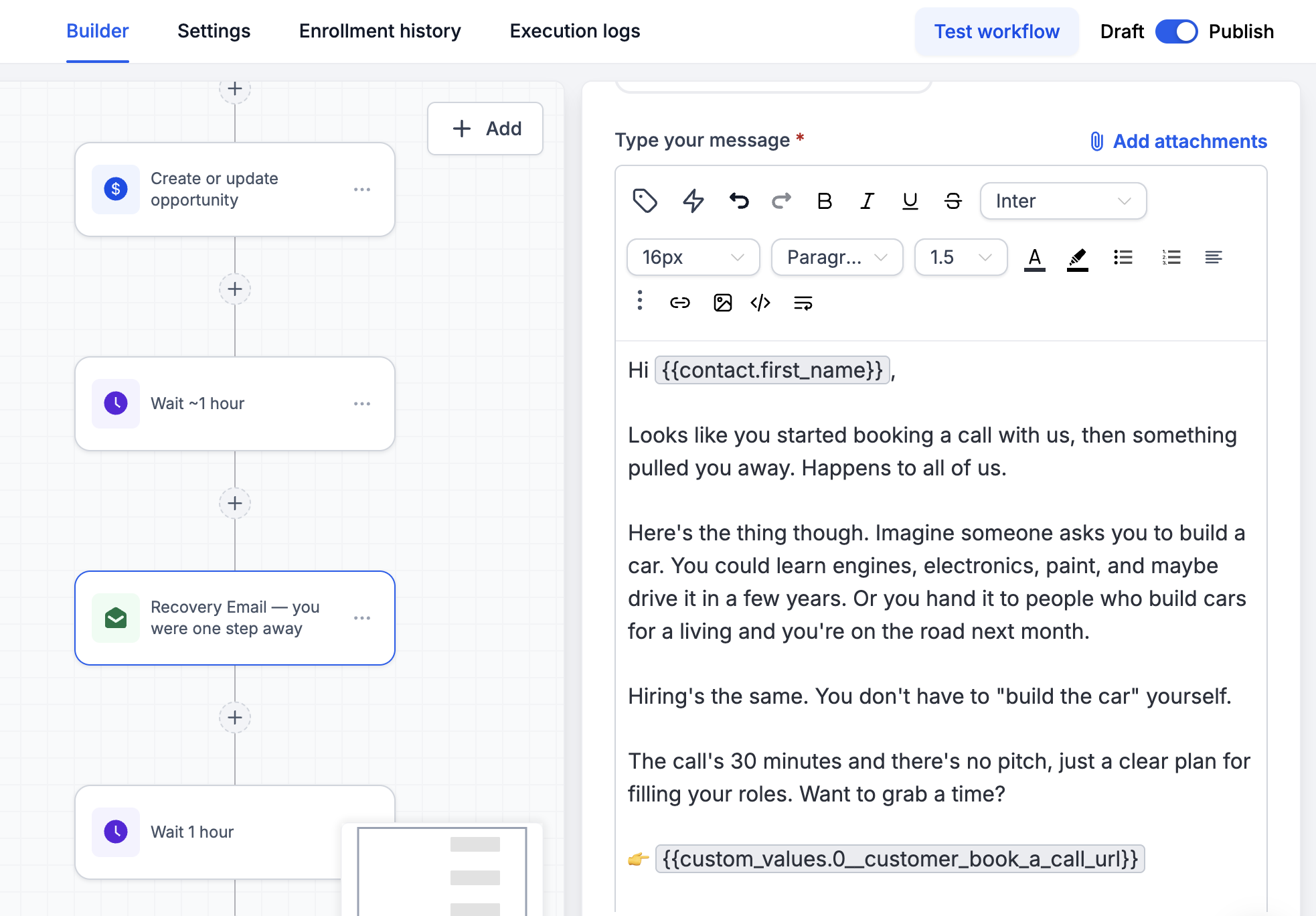Open menu for Wait ~1 hour step

[x=362, y=404]
